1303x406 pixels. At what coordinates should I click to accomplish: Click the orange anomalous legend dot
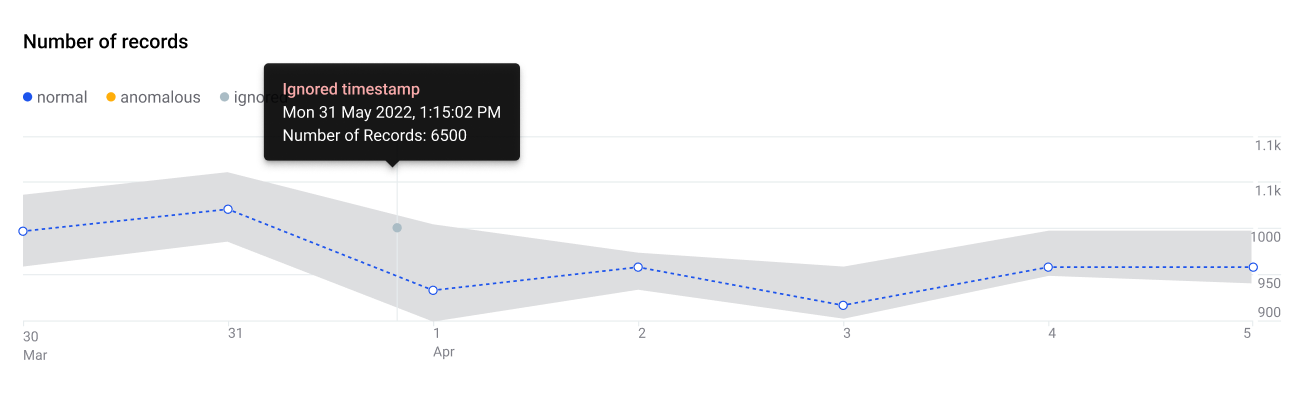coord(111,98)
